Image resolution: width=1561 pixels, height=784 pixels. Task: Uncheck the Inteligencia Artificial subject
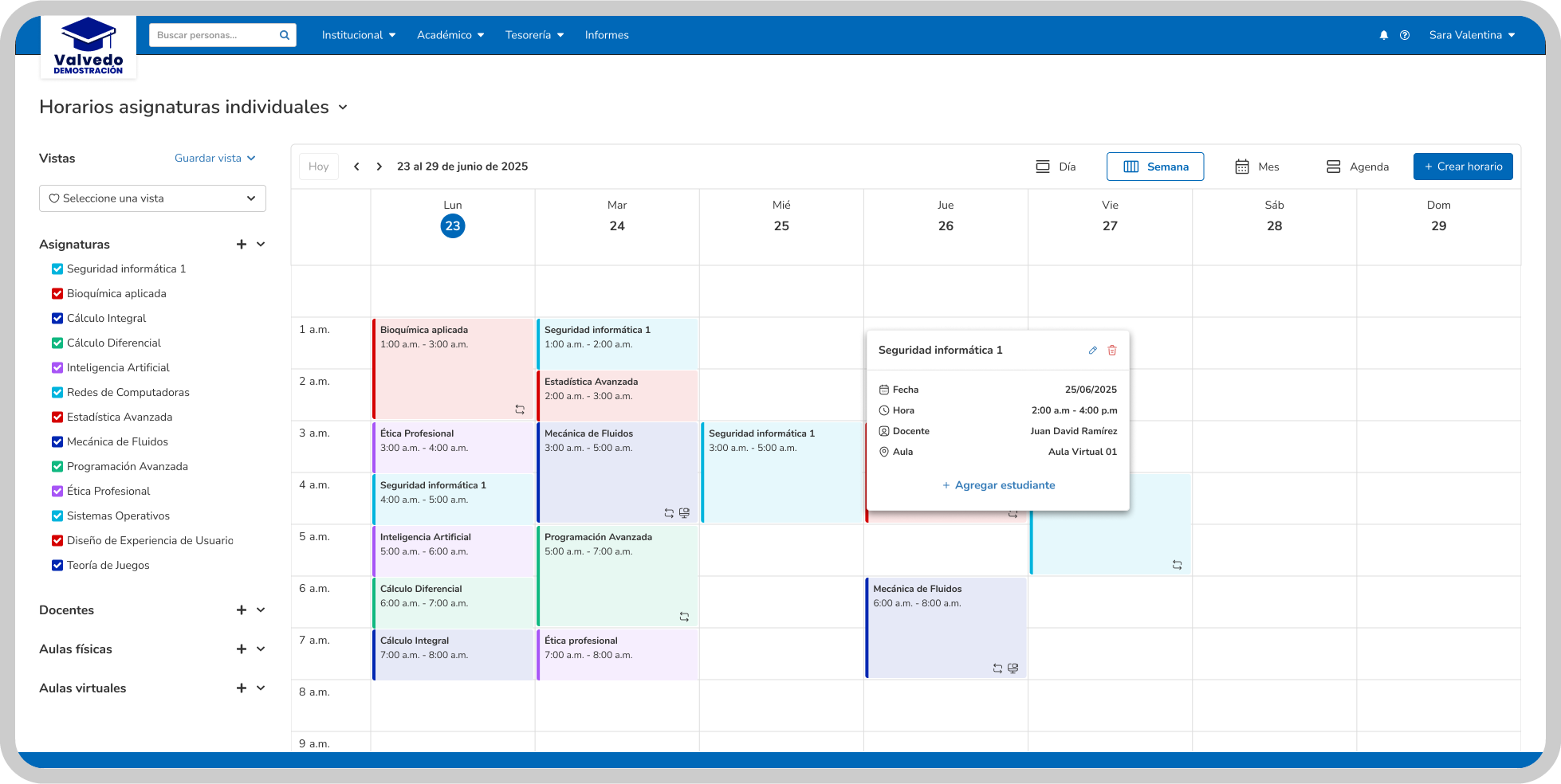point(57,367)
